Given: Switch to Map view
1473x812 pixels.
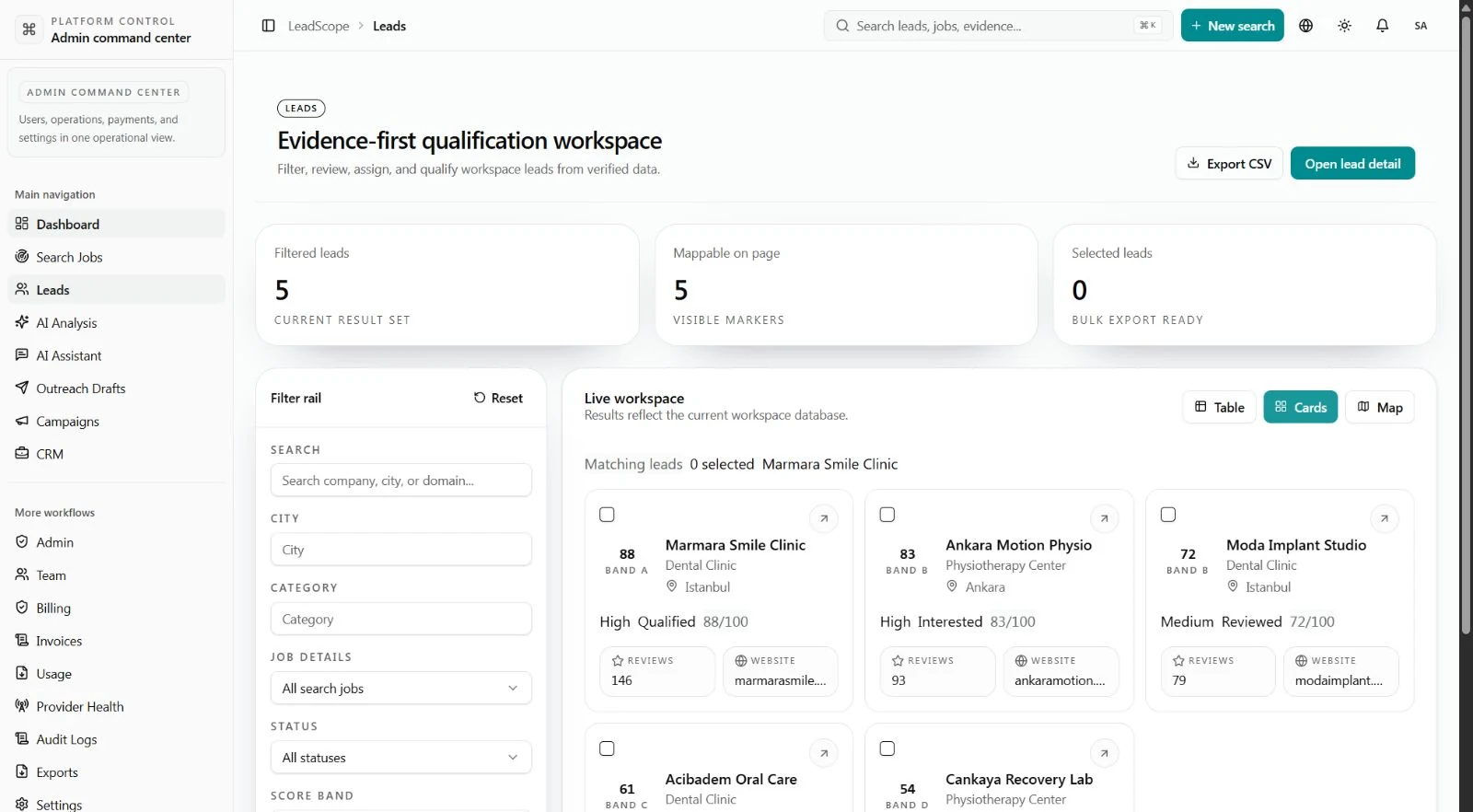Looking at the screenshot, I should click(x=1380, y=407).
